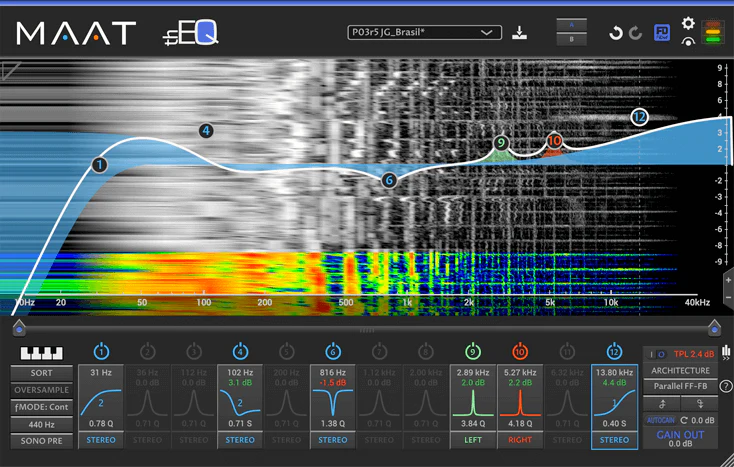Click the blue FU Fidef icon
The image size is (734, 467).
661,33
